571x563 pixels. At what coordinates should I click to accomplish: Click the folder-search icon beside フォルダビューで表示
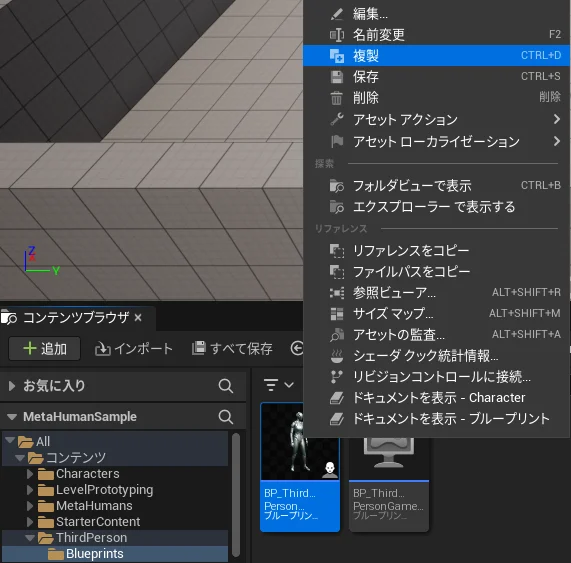(336, 186)
